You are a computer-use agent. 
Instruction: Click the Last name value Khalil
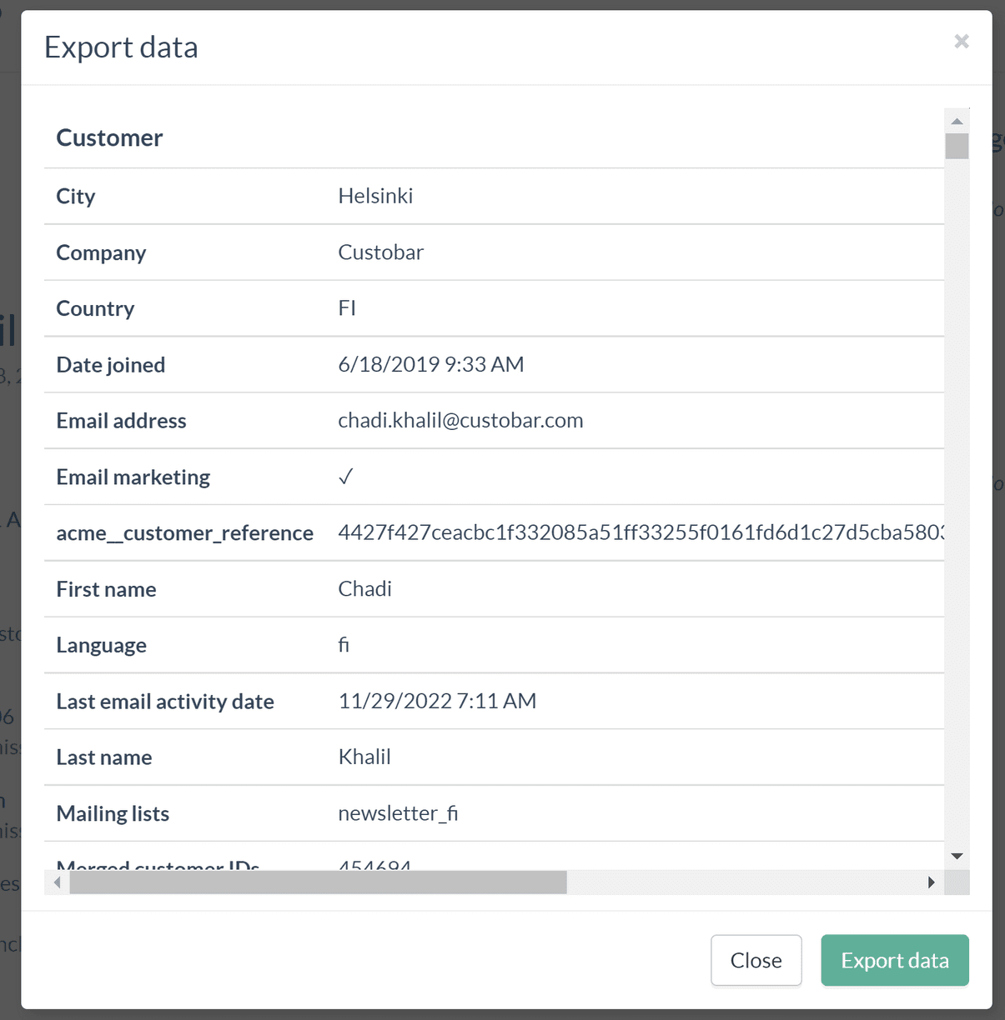point(364,757)
